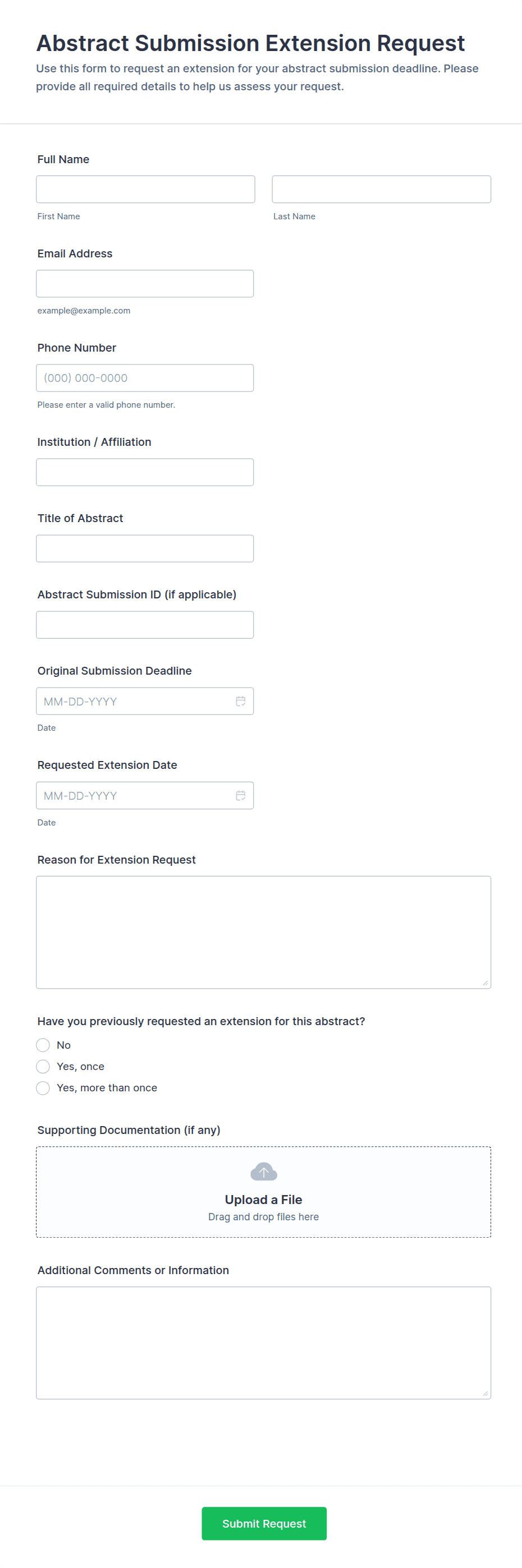Open calendar picker for Original Submission Deadline
The image size is (522, 1568).
[x=241, y=701]
